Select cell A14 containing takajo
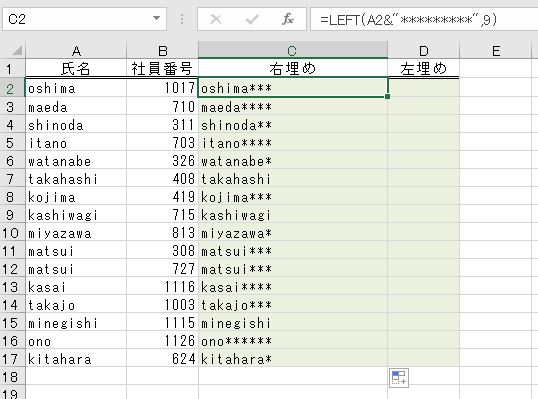 (76, 305)
